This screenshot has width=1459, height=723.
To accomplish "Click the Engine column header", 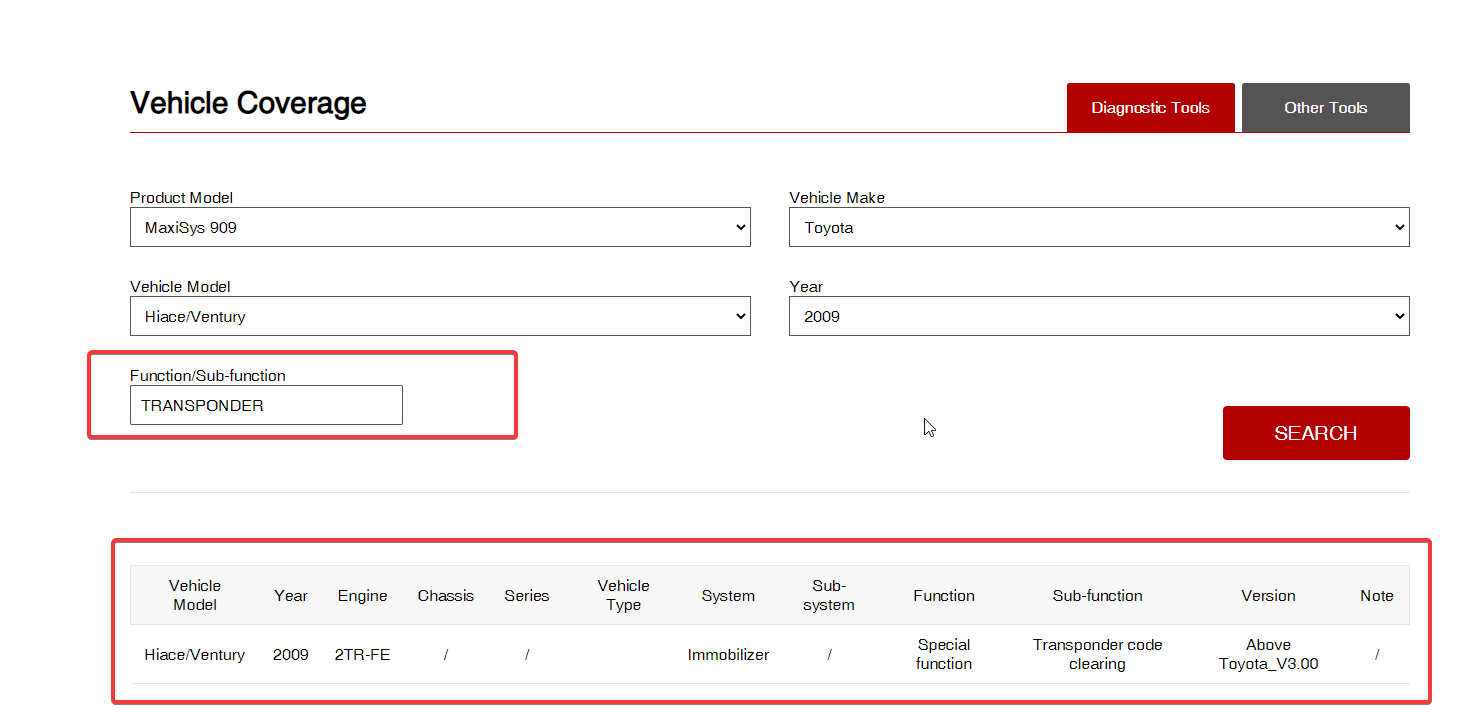I will tap(362, 595).
